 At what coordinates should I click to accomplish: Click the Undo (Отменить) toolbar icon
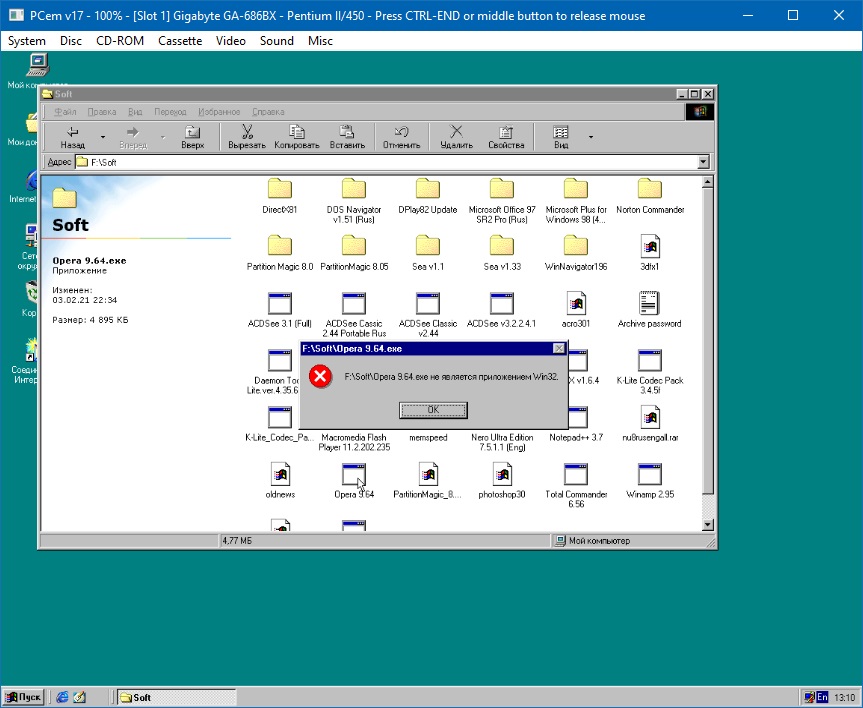click(401, 132)
